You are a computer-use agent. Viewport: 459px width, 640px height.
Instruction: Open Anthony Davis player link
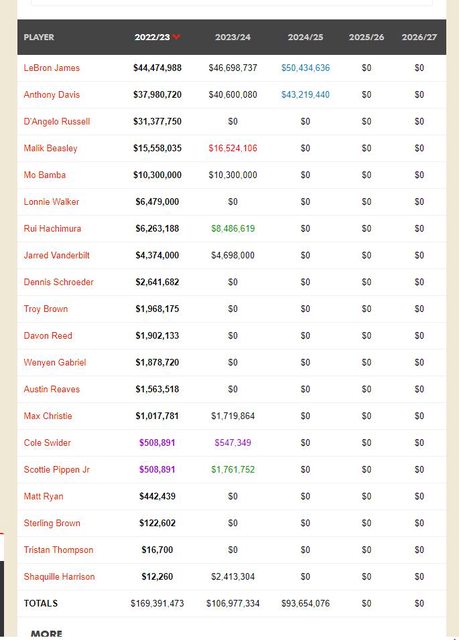coord(51,95)
